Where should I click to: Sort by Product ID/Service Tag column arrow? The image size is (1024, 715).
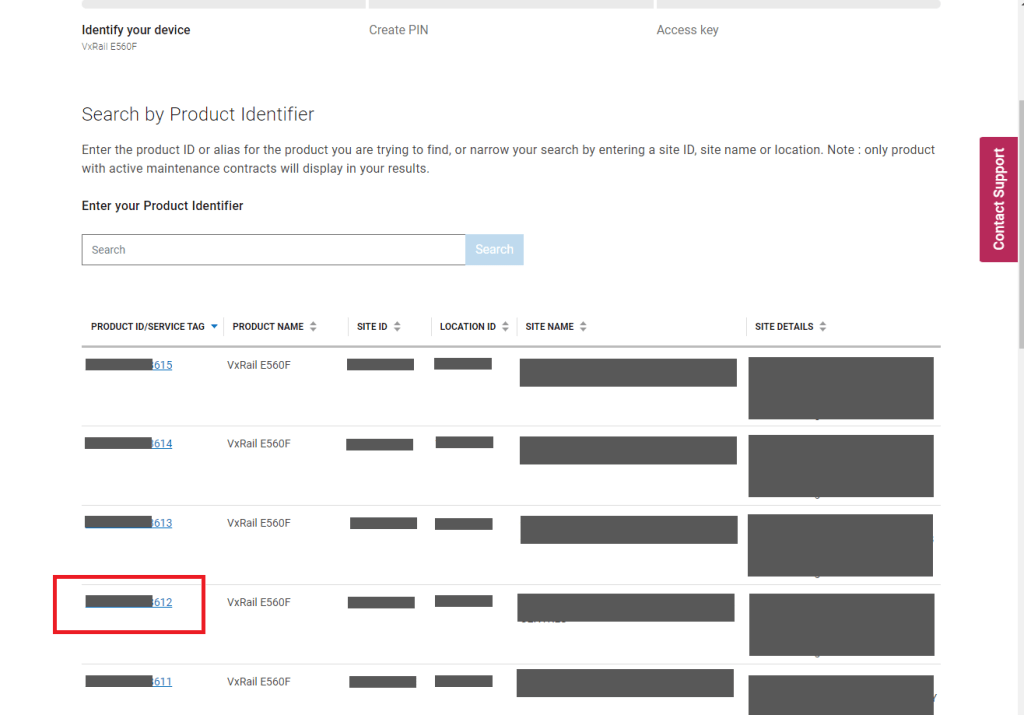[x=214, y=327]
